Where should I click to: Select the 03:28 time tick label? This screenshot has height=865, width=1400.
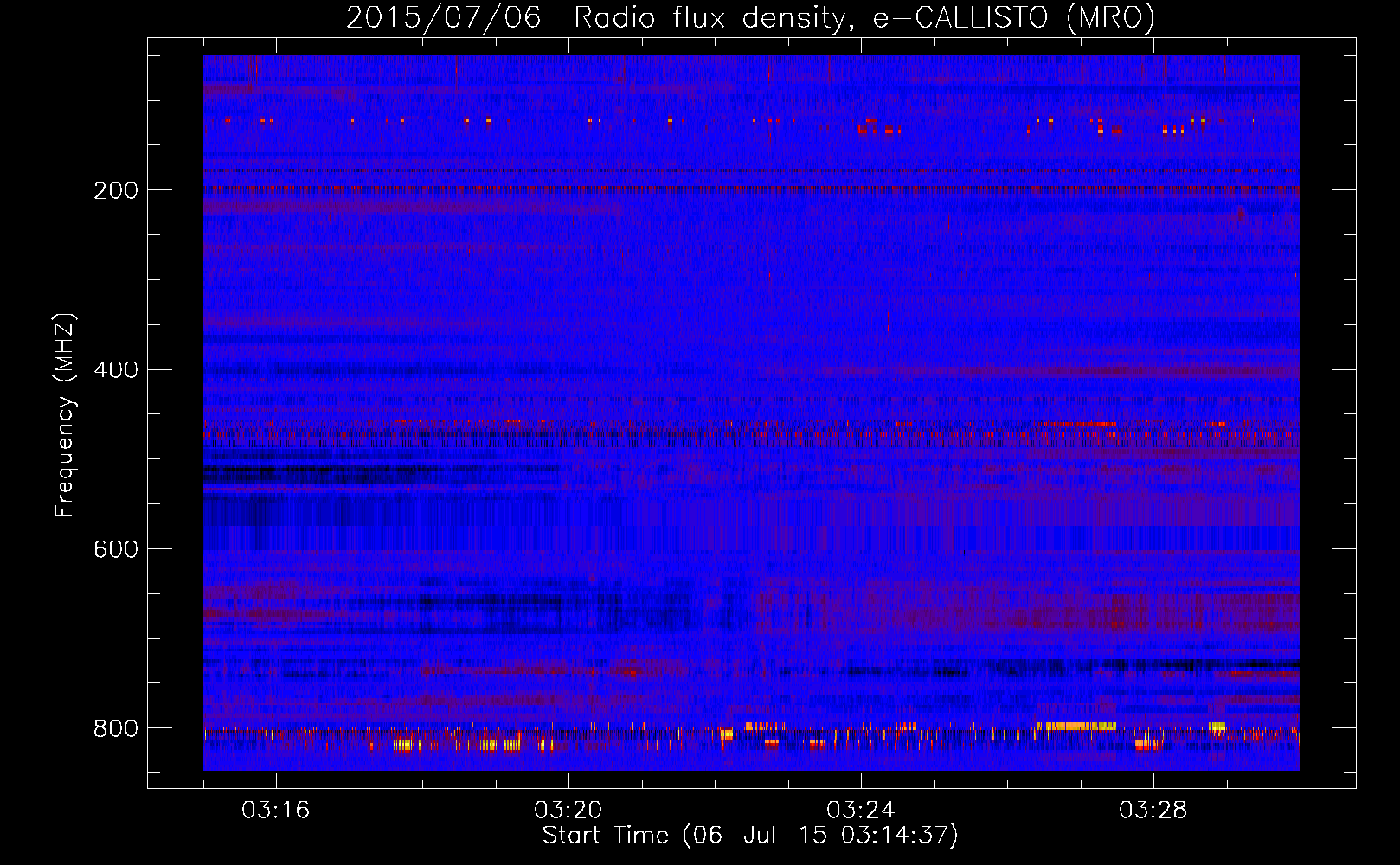1153,811
